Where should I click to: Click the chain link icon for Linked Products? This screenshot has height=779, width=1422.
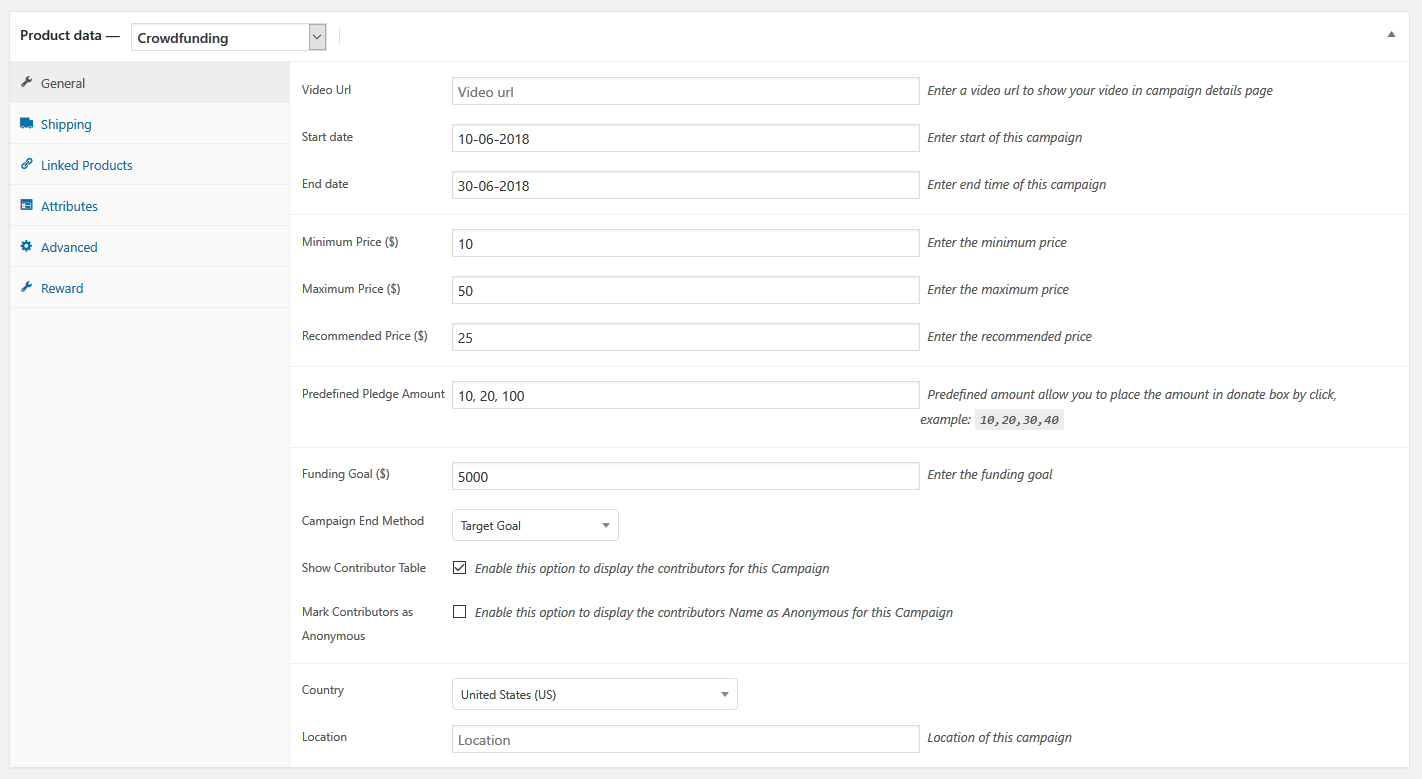[x=27, y=164]
